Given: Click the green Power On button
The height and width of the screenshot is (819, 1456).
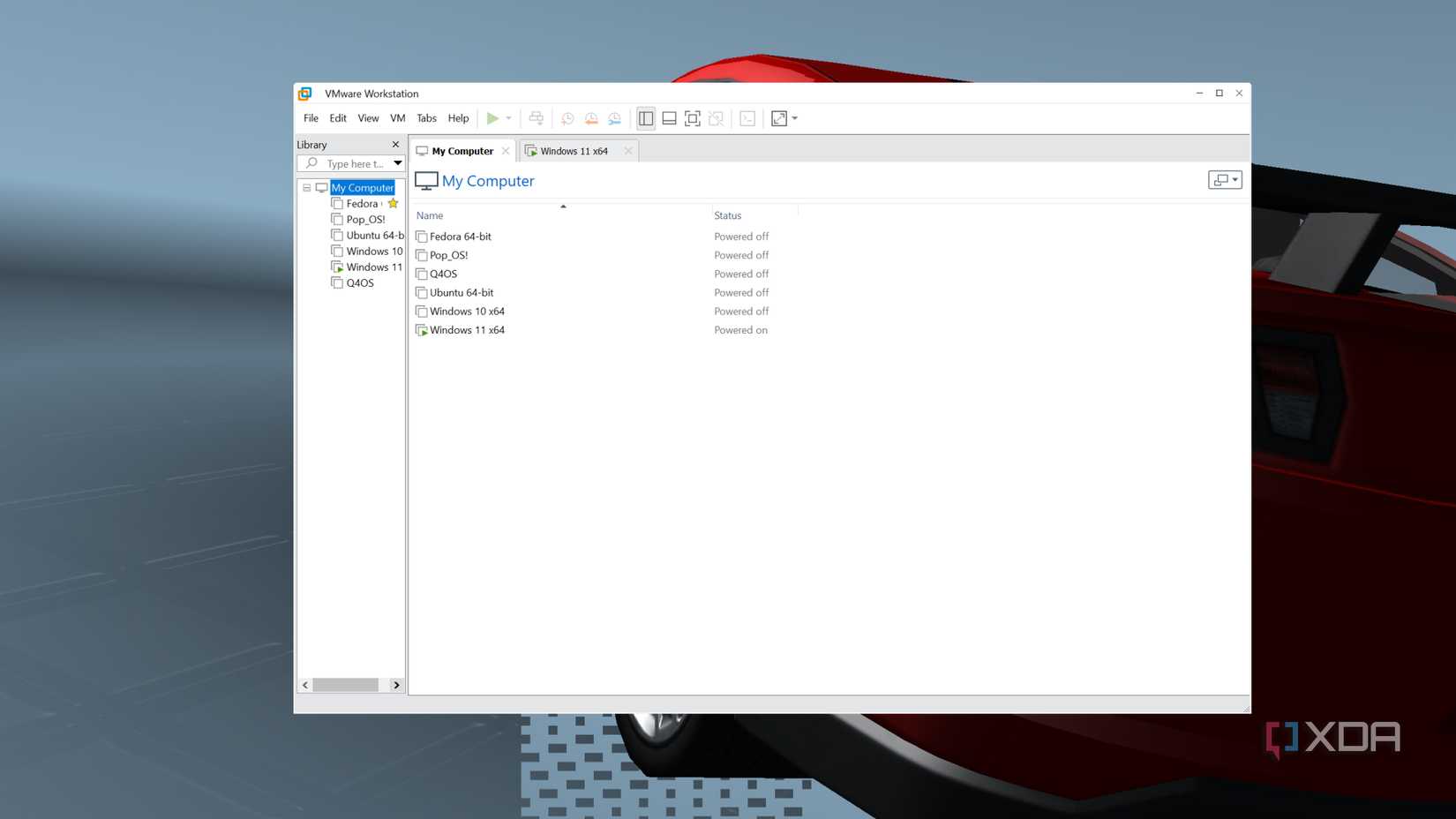Looking at the screenshot, I should point(493,117).
